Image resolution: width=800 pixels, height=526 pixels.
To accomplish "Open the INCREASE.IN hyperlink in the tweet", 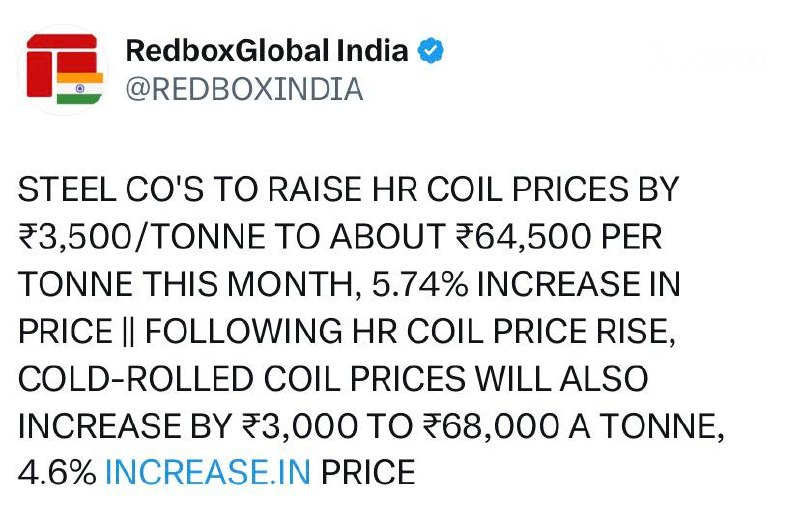I will click(207, 471).
